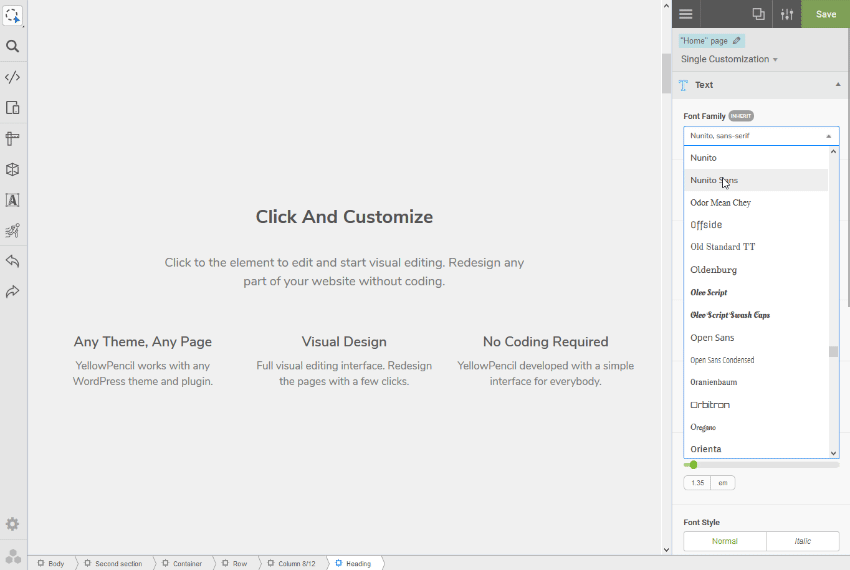Select Oleo Script Swash Caps font
The width and height of the screenshot is (850, 570).
756,315
